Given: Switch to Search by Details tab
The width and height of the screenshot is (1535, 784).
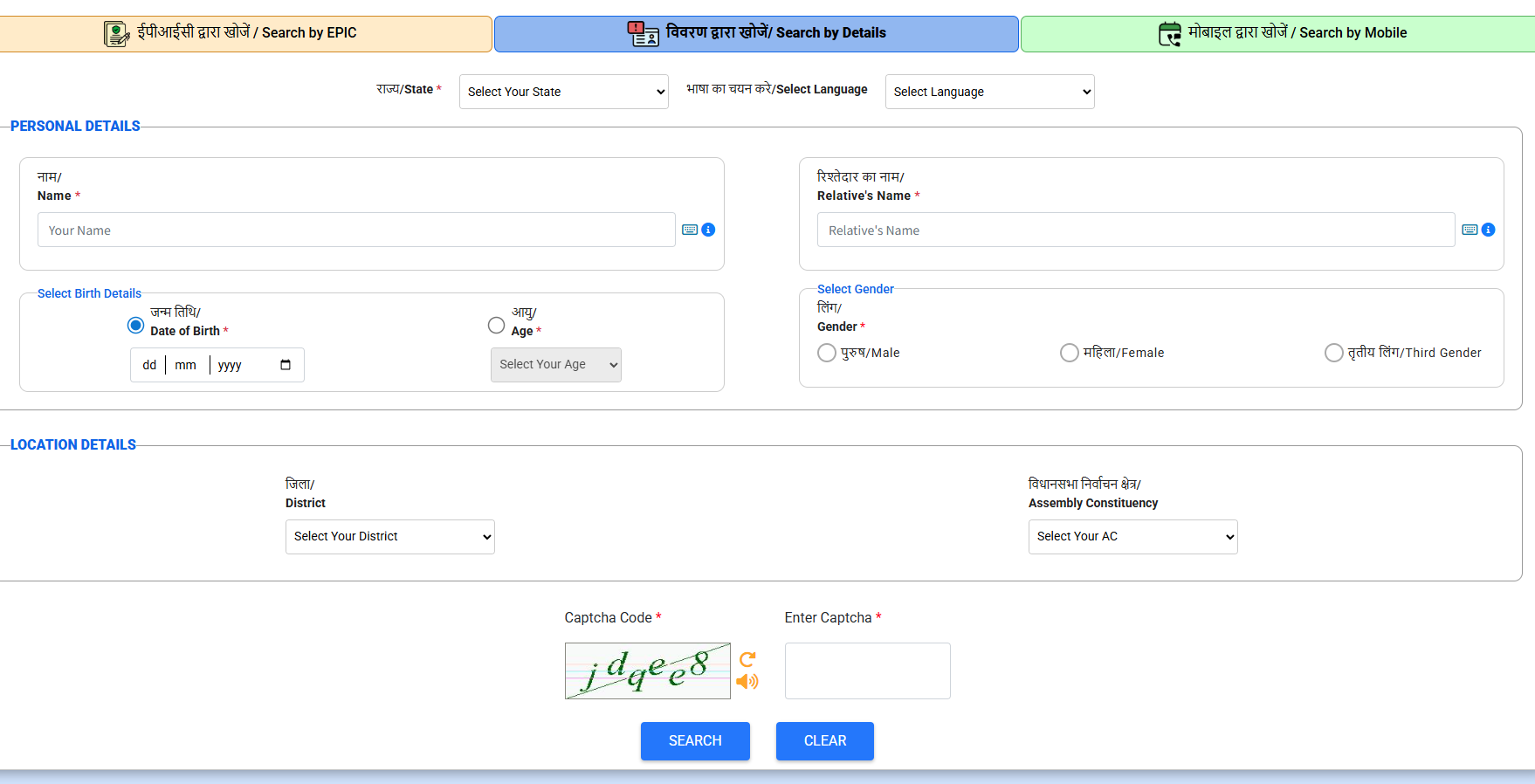Looking at the screenshot, I should click(x=756, y=33).
